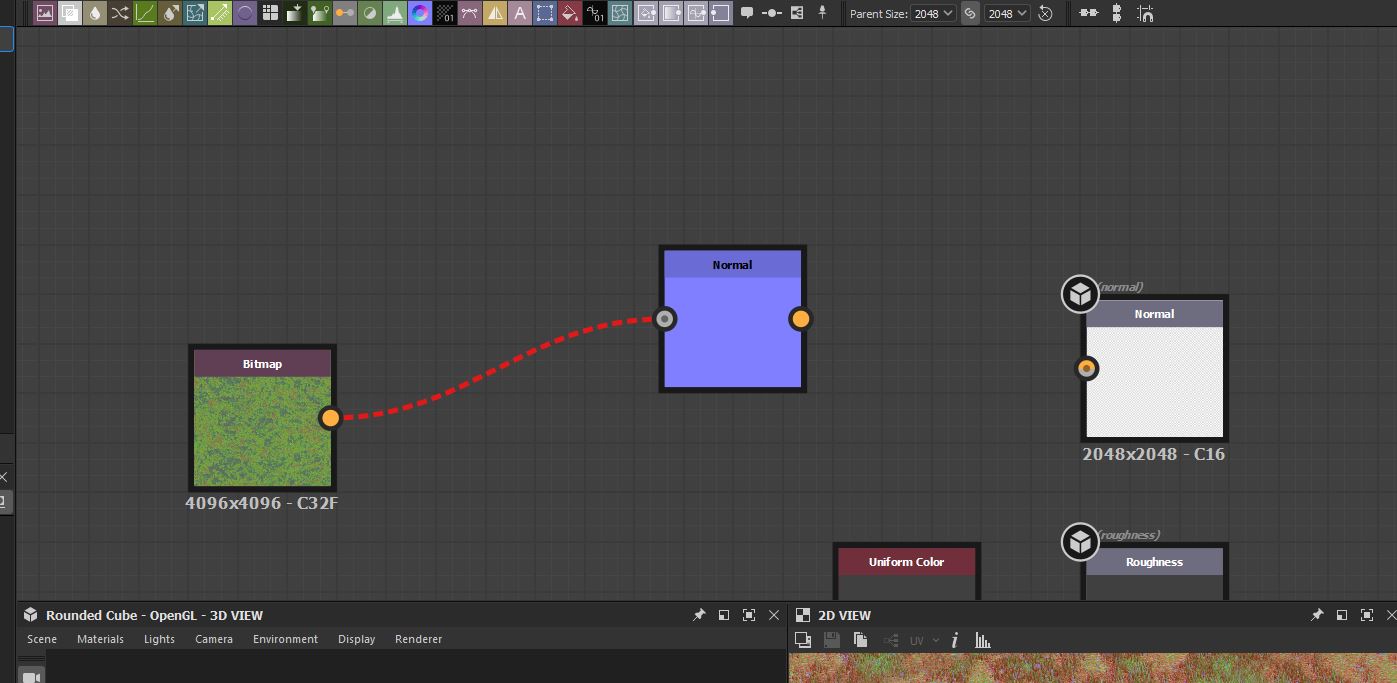Click the information icon in the 2D view
This screenshot has height=683, width=1397.
click(954, 639)
